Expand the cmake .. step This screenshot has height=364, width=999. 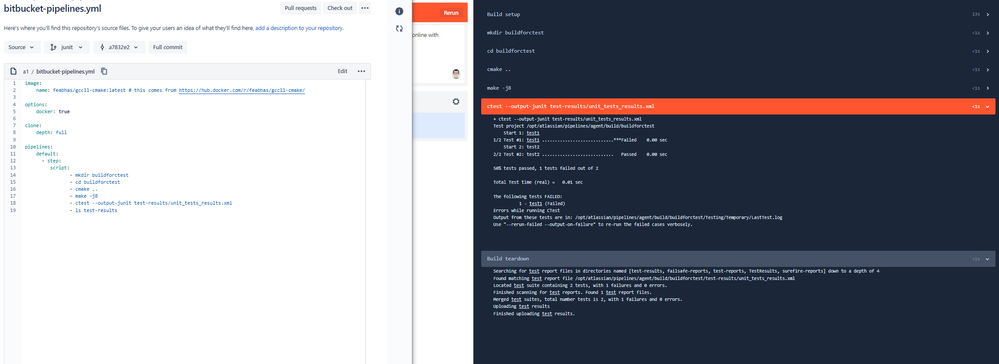(737, 69)
